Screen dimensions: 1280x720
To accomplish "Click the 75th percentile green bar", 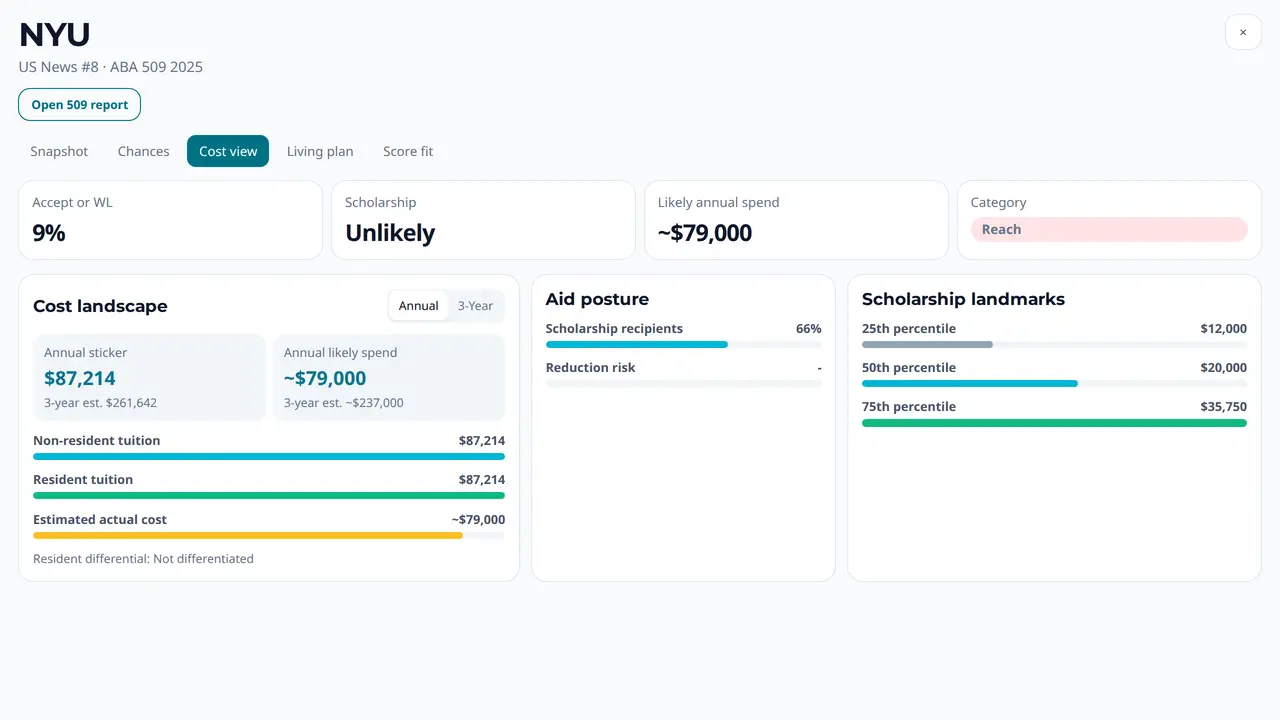I will [x=1054, y=423].
